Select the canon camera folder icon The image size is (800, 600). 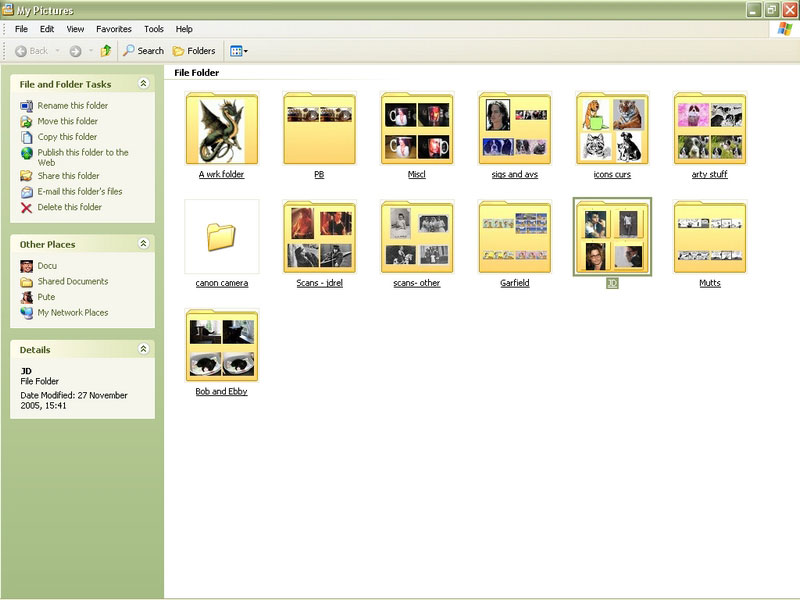click(222, 237)
